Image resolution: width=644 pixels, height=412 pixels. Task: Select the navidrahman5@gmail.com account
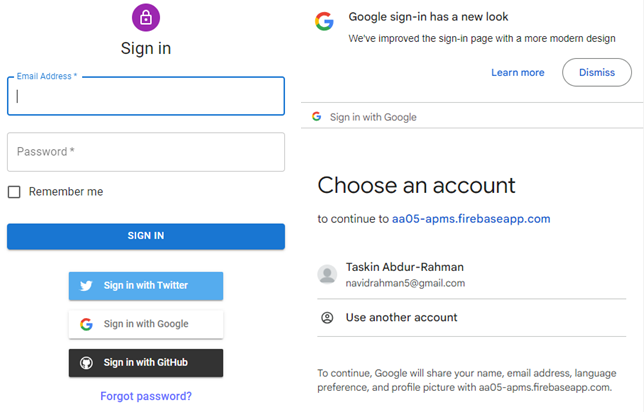pyautogui.click(x=472, y=274)
